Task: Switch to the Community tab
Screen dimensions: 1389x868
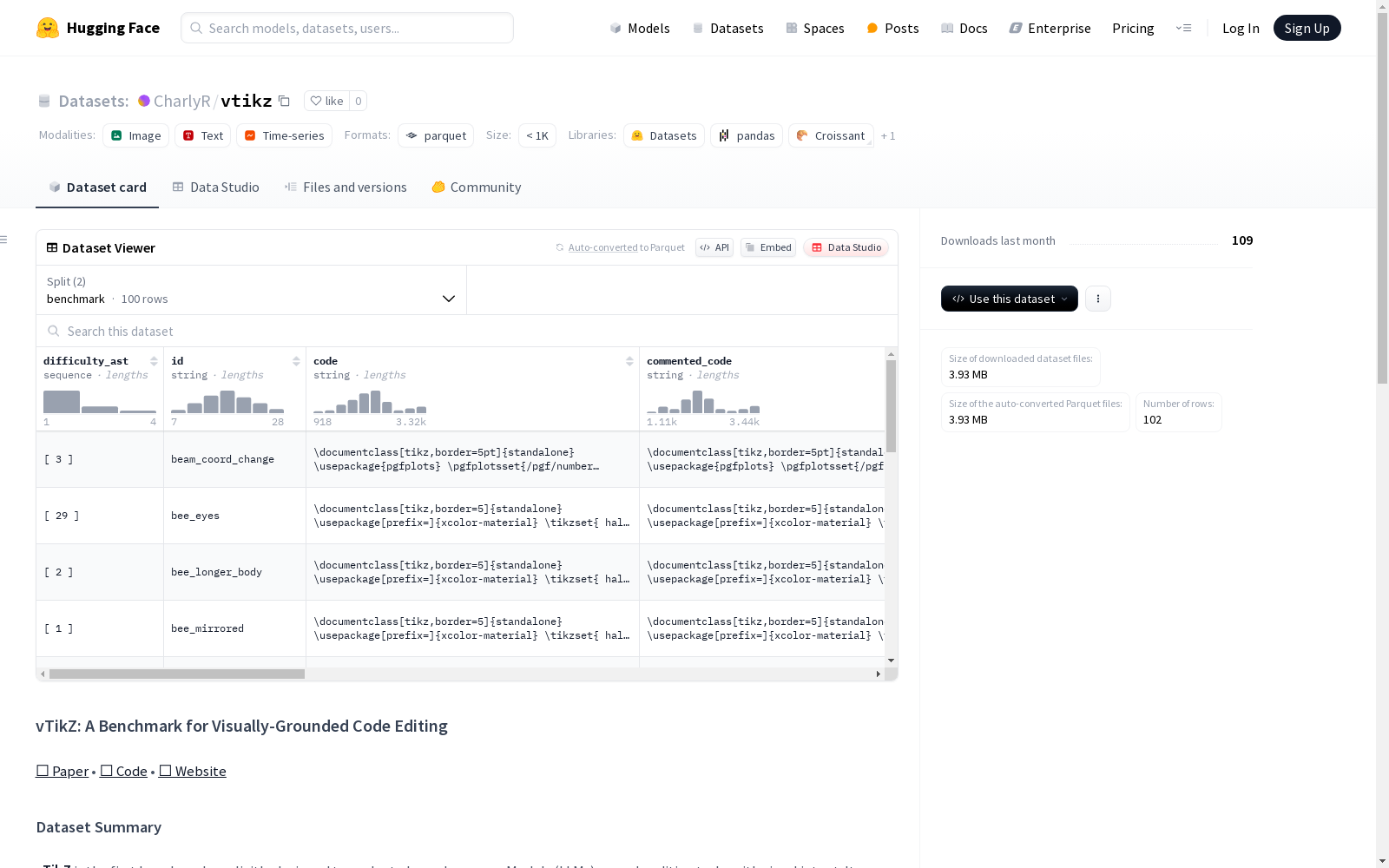Action: click(477, 187)
